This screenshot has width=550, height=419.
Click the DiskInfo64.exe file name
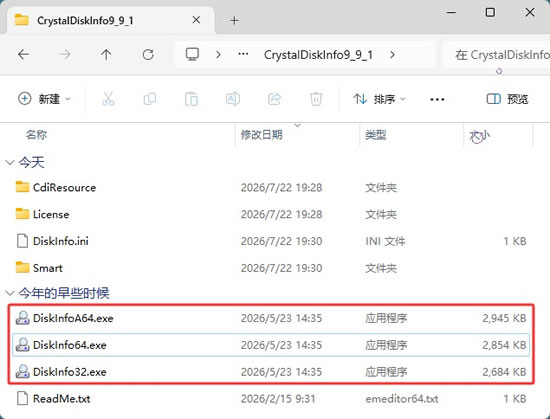coord(70,345)
